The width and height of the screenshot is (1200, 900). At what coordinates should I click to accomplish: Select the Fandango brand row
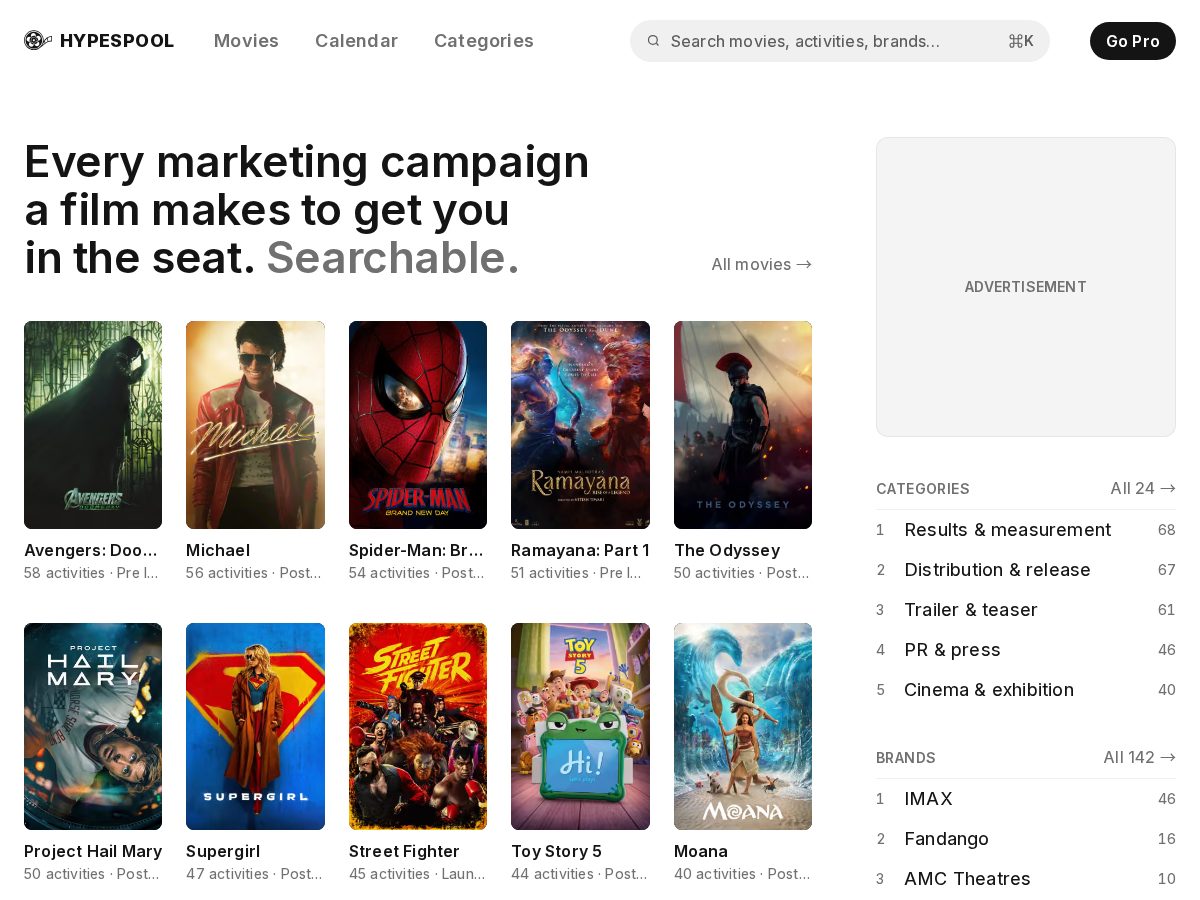pyautogui.click(x=1026, y=839)
